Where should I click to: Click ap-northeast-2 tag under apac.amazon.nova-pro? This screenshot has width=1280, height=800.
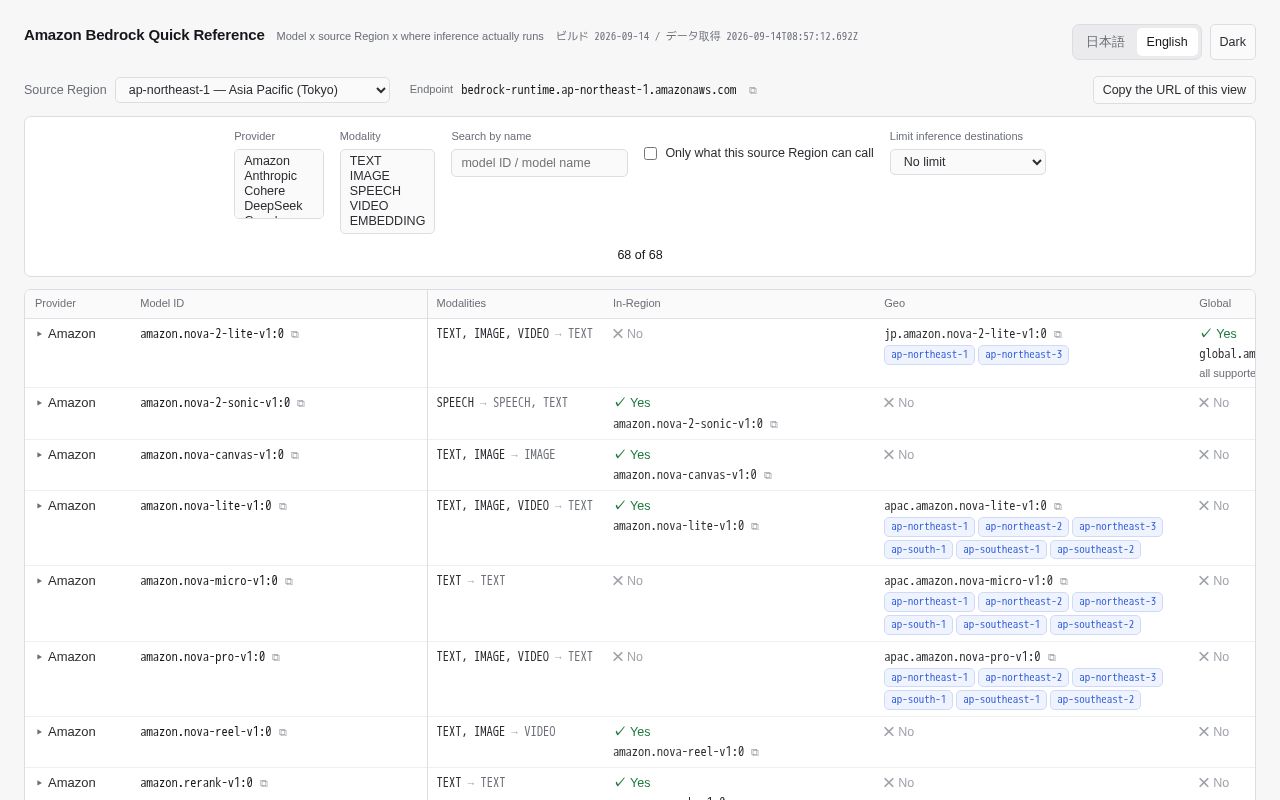1023,678
